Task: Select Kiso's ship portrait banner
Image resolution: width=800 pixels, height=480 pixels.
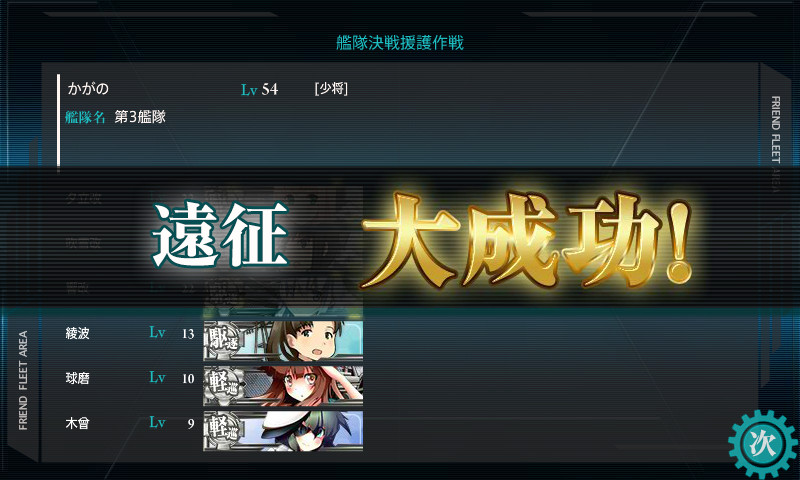Action: [283, 431]
